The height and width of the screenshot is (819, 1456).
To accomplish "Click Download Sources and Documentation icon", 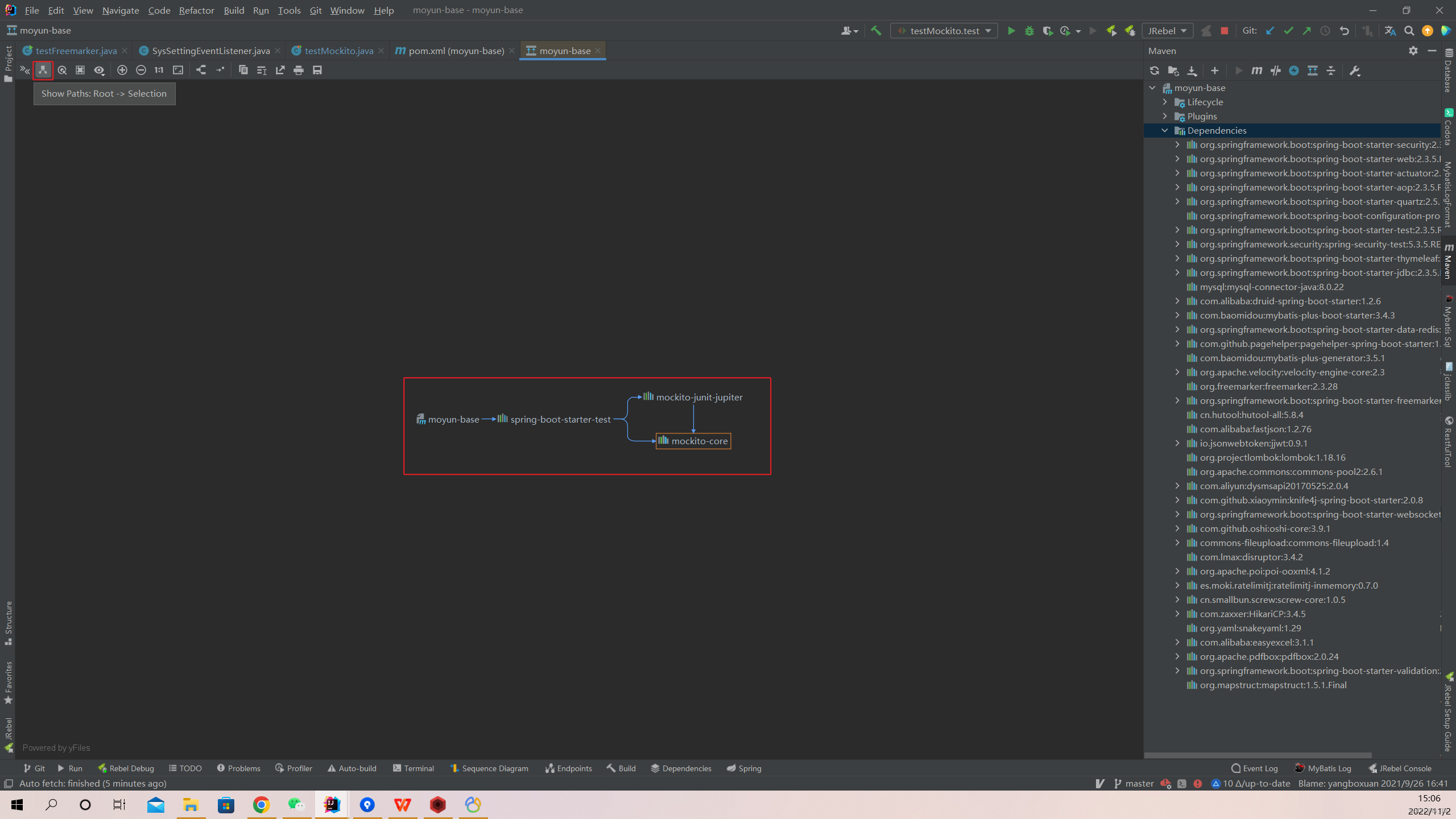I will coord(1192,71).
